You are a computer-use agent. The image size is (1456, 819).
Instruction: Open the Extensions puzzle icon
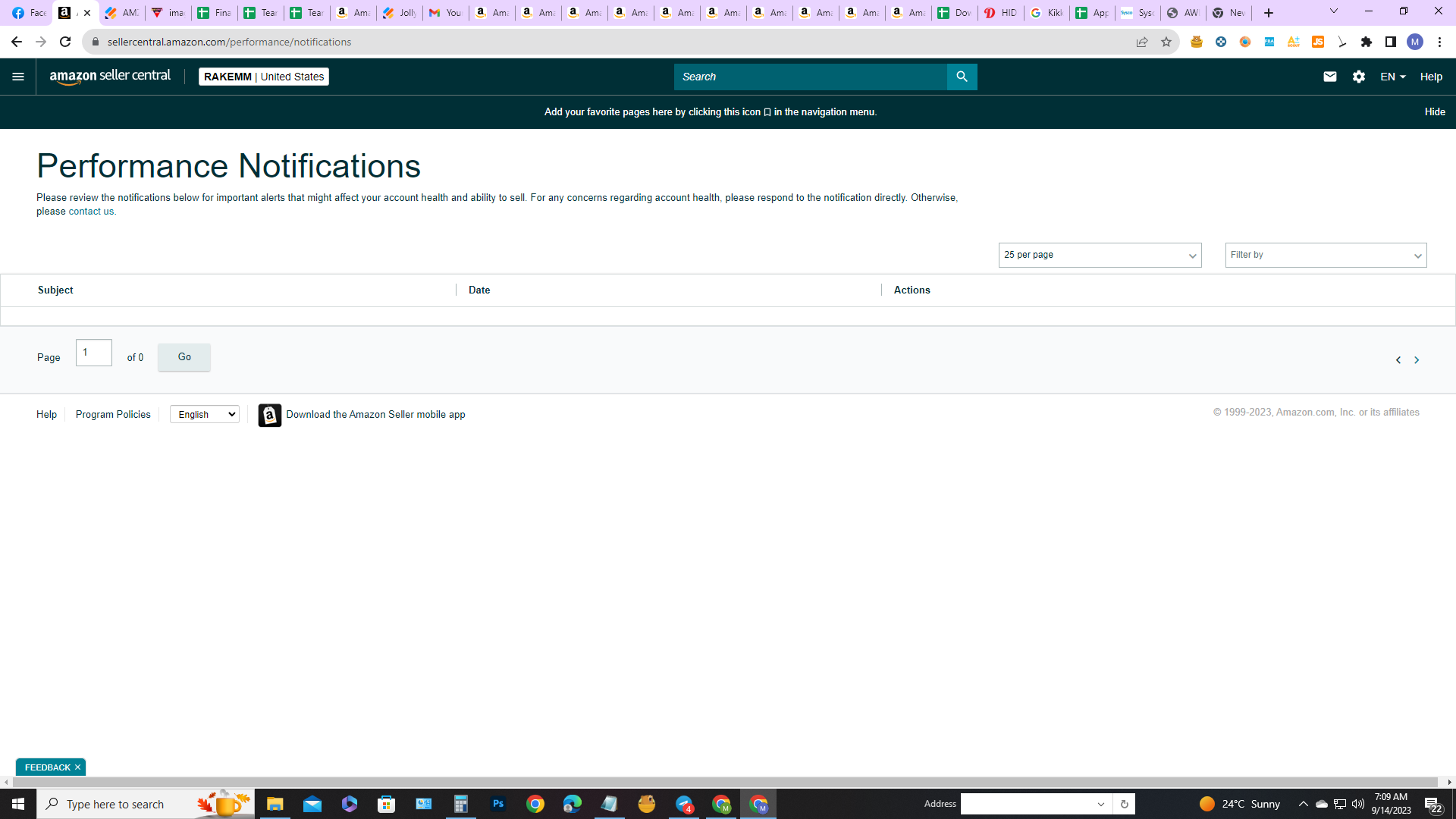1366,42
